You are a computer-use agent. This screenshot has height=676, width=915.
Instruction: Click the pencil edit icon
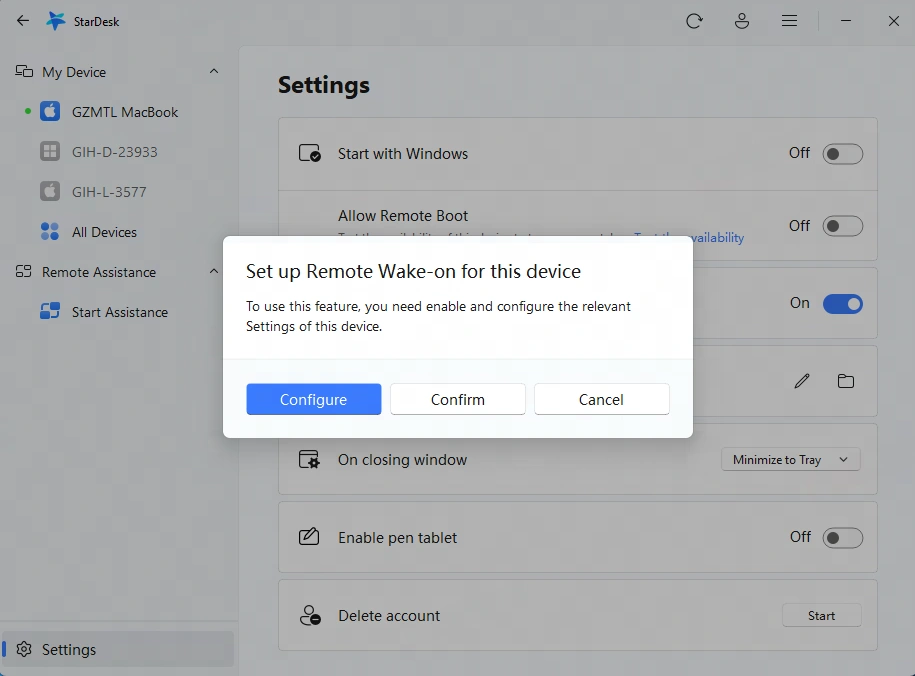pyautogui.click(x=802, y=381)
